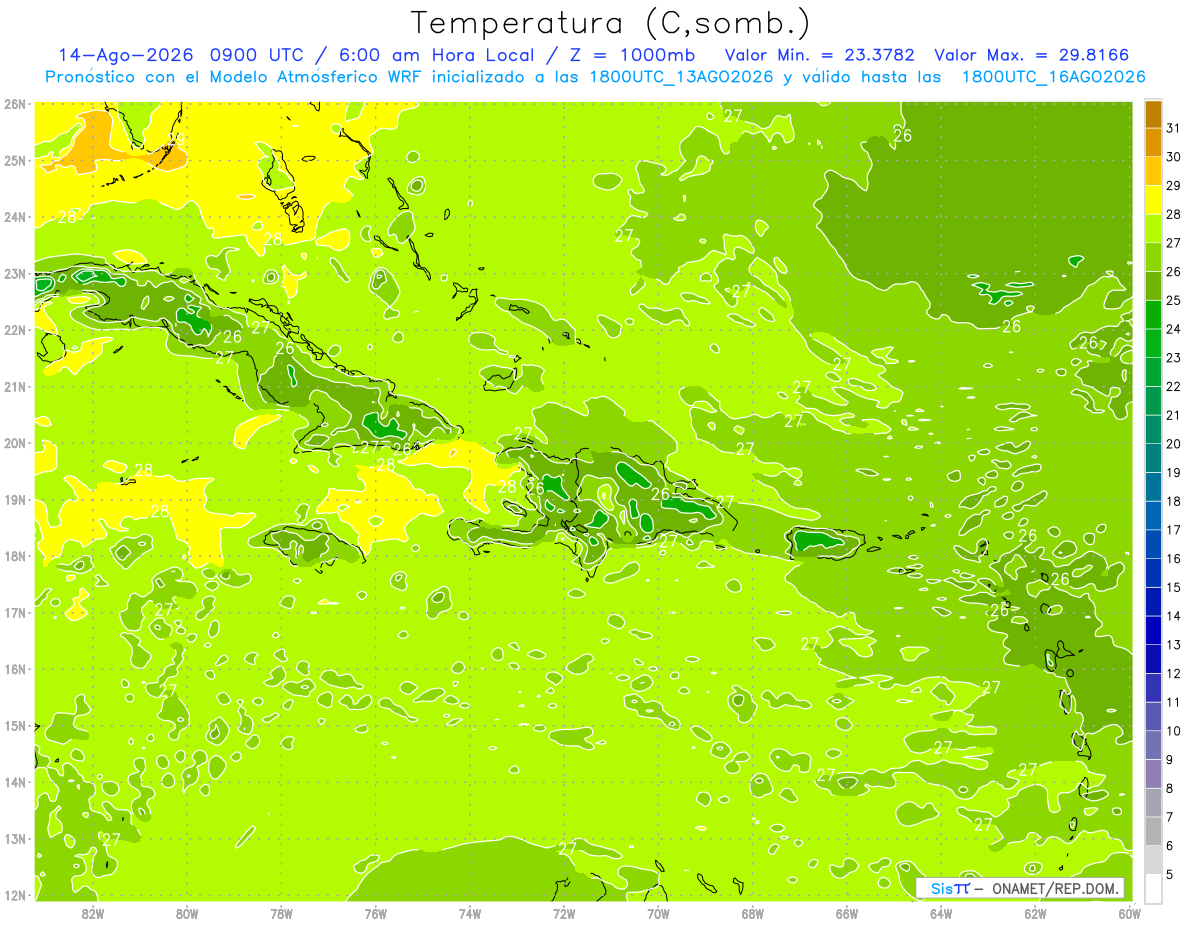This screenshot has height=927, width=1200.
Task: Click the "1800UTC_16AGO2026" valid-until time text
Action: point(1053,77)
